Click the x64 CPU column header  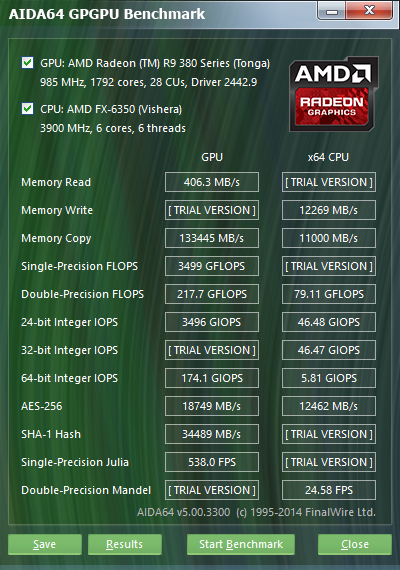(x=328, y=157)
